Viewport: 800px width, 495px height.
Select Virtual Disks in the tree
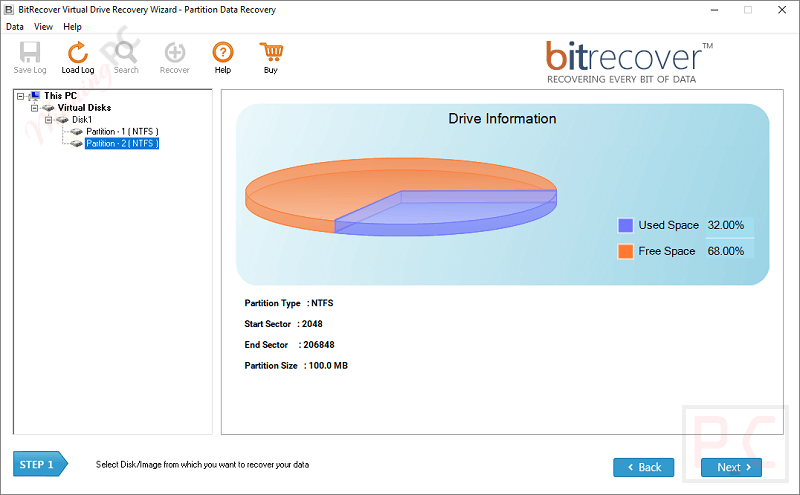click(84, 108)
